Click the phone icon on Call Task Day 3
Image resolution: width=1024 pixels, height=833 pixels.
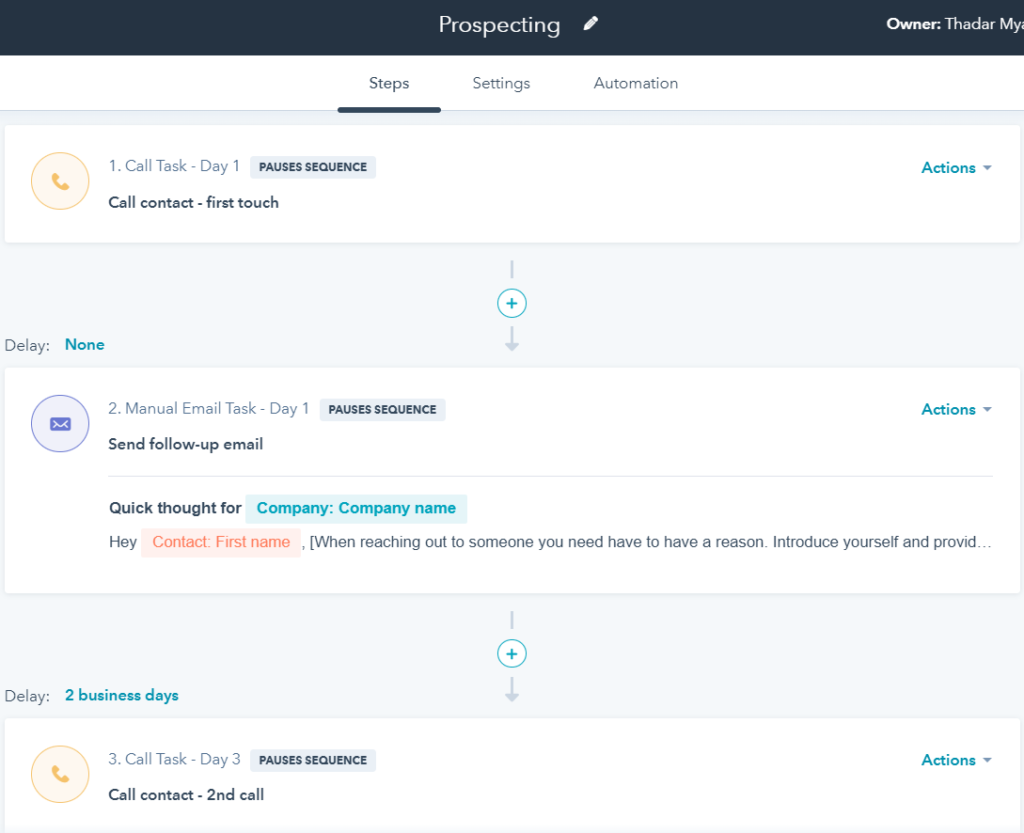(60, 774)
